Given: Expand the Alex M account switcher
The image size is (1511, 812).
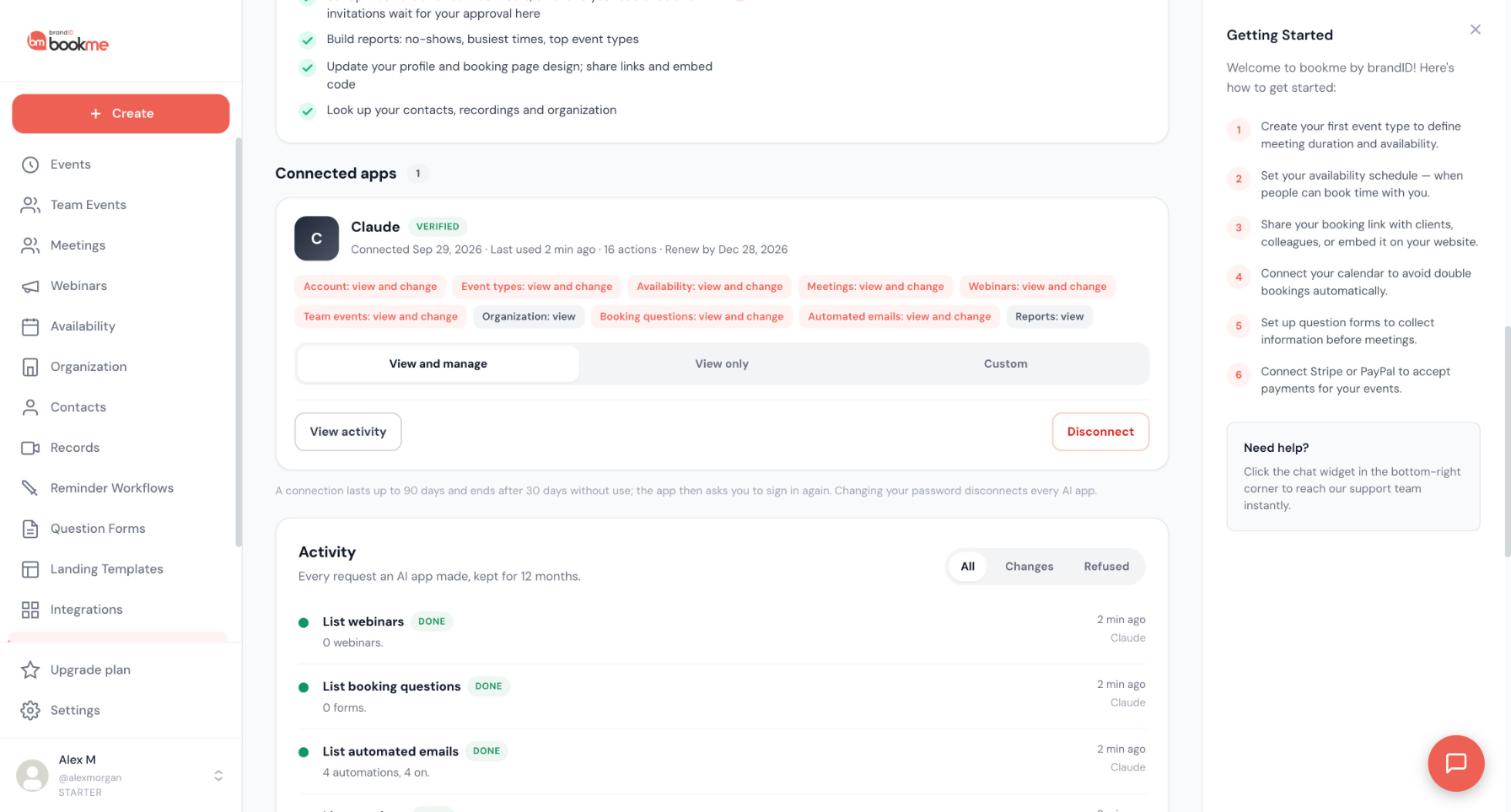Looking at the screenshot, I should 218,776.
